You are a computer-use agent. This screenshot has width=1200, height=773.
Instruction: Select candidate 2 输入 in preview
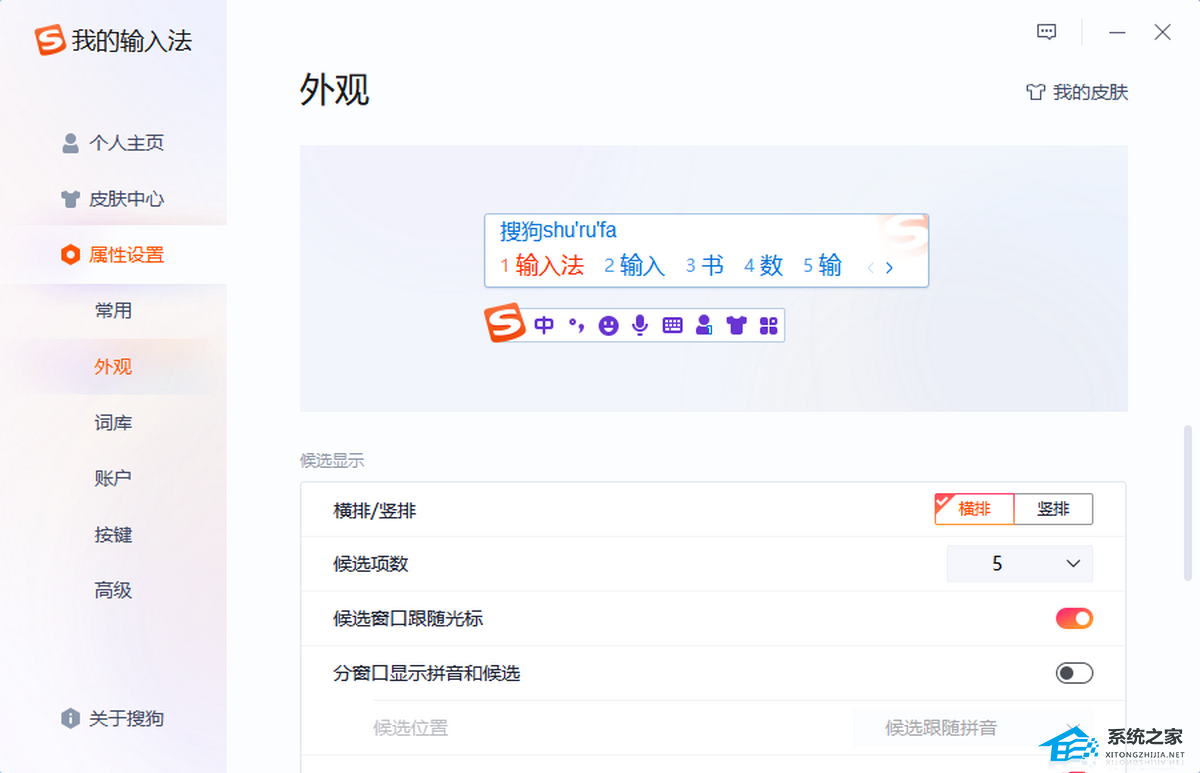point(634,265)
